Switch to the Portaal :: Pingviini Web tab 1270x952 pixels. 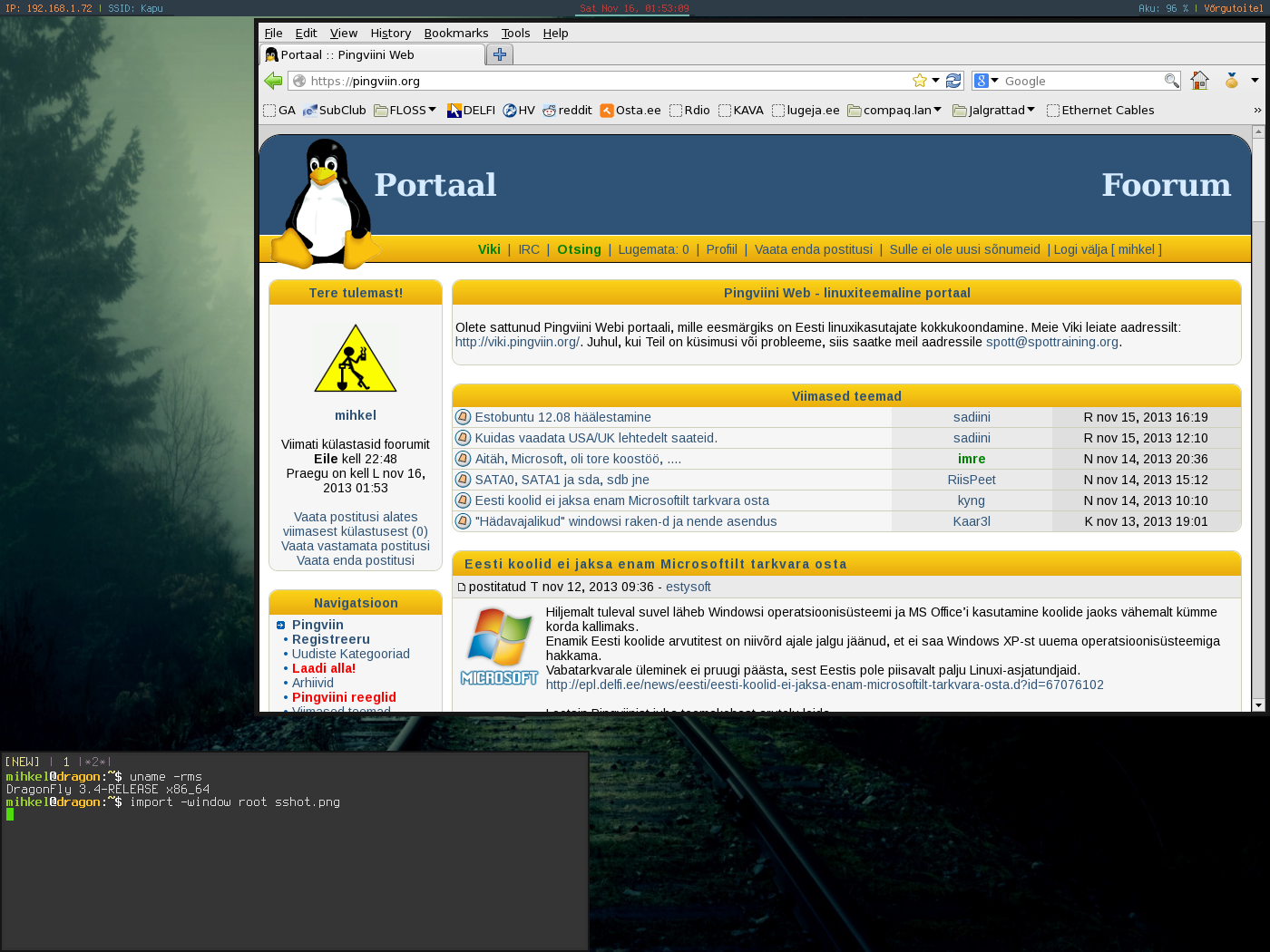[x=372, y=55]
